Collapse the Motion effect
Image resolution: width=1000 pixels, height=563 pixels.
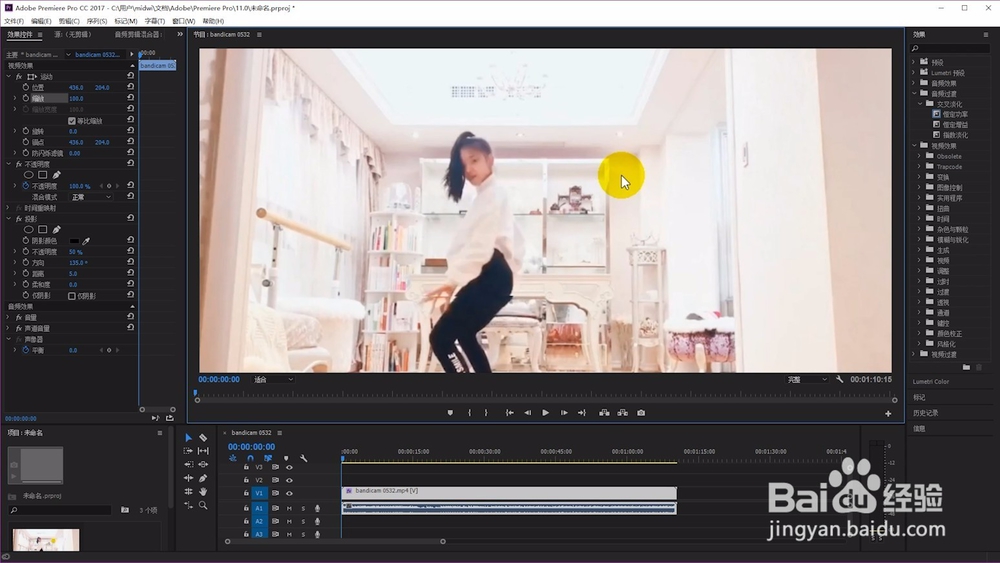[x=8, y=77]
